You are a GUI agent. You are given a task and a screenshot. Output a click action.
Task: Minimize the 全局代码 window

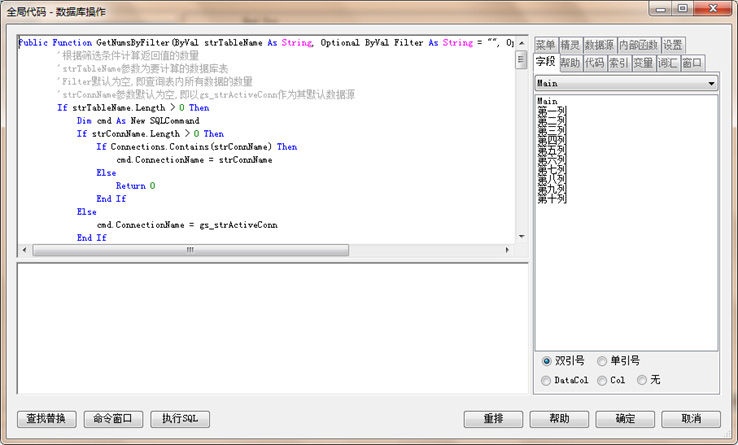click(x=661, y=8)
